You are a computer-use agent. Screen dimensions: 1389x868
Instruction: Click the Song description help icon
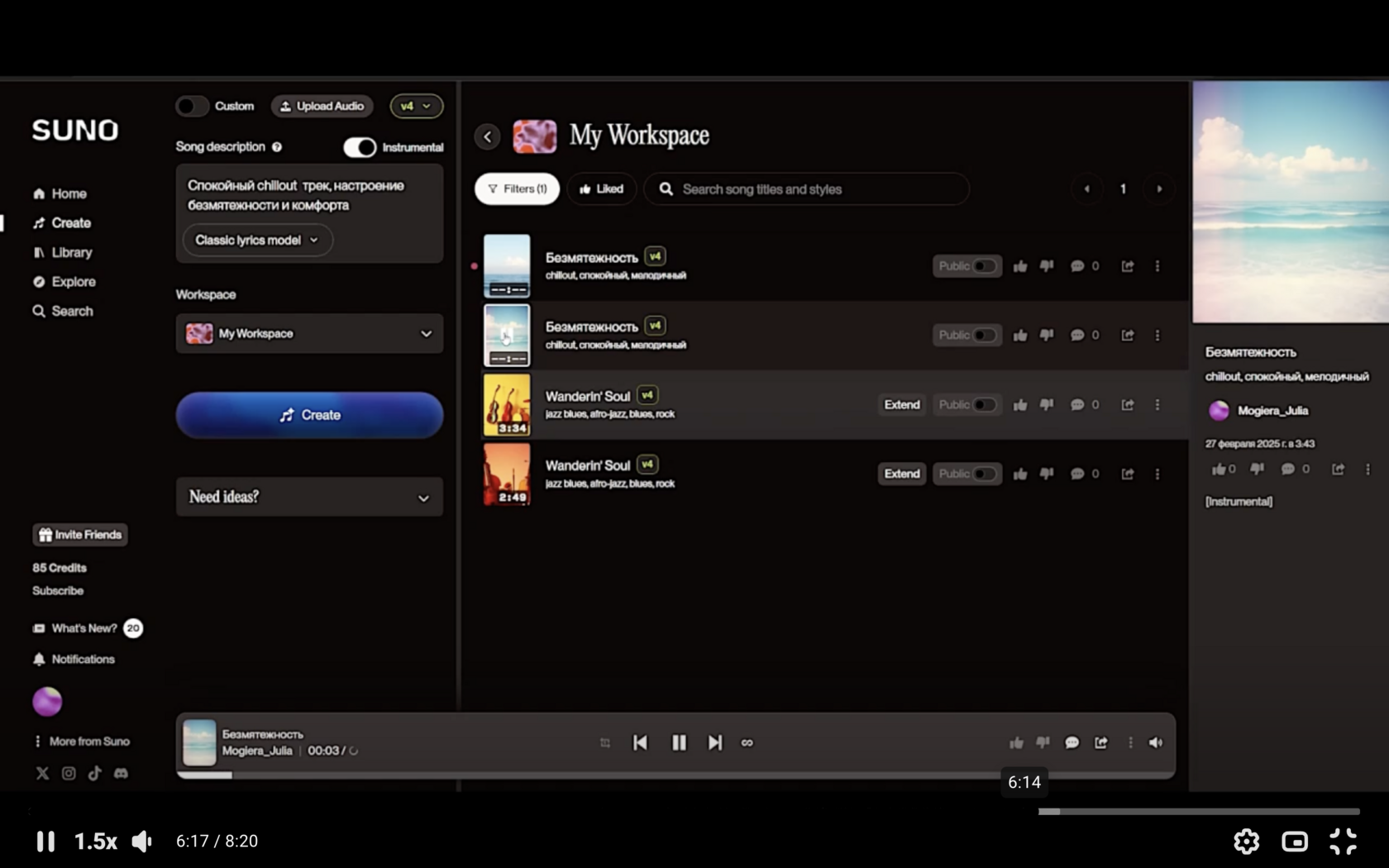point(277,147)
